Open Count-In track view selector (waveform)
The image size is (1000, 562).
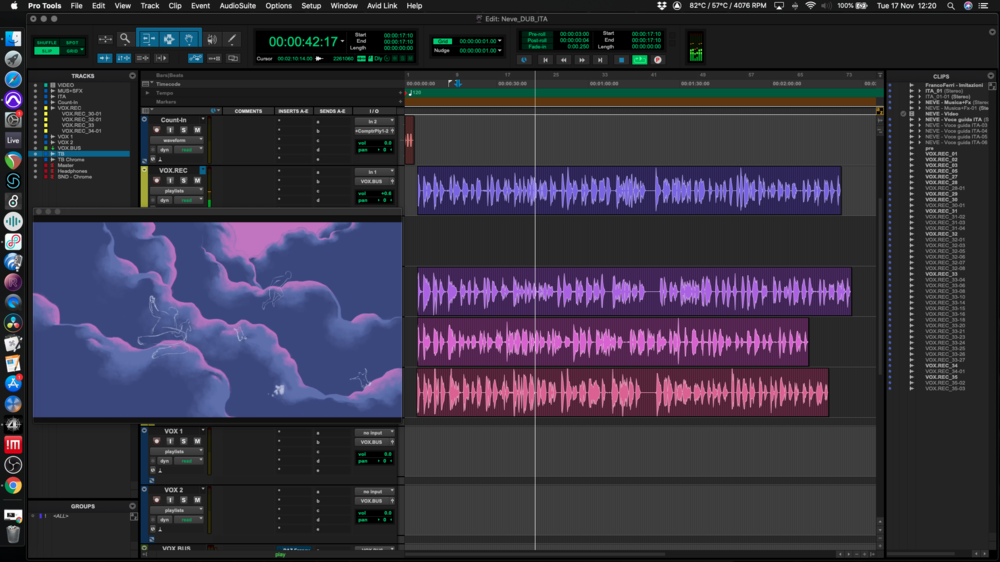coord(177,140)
